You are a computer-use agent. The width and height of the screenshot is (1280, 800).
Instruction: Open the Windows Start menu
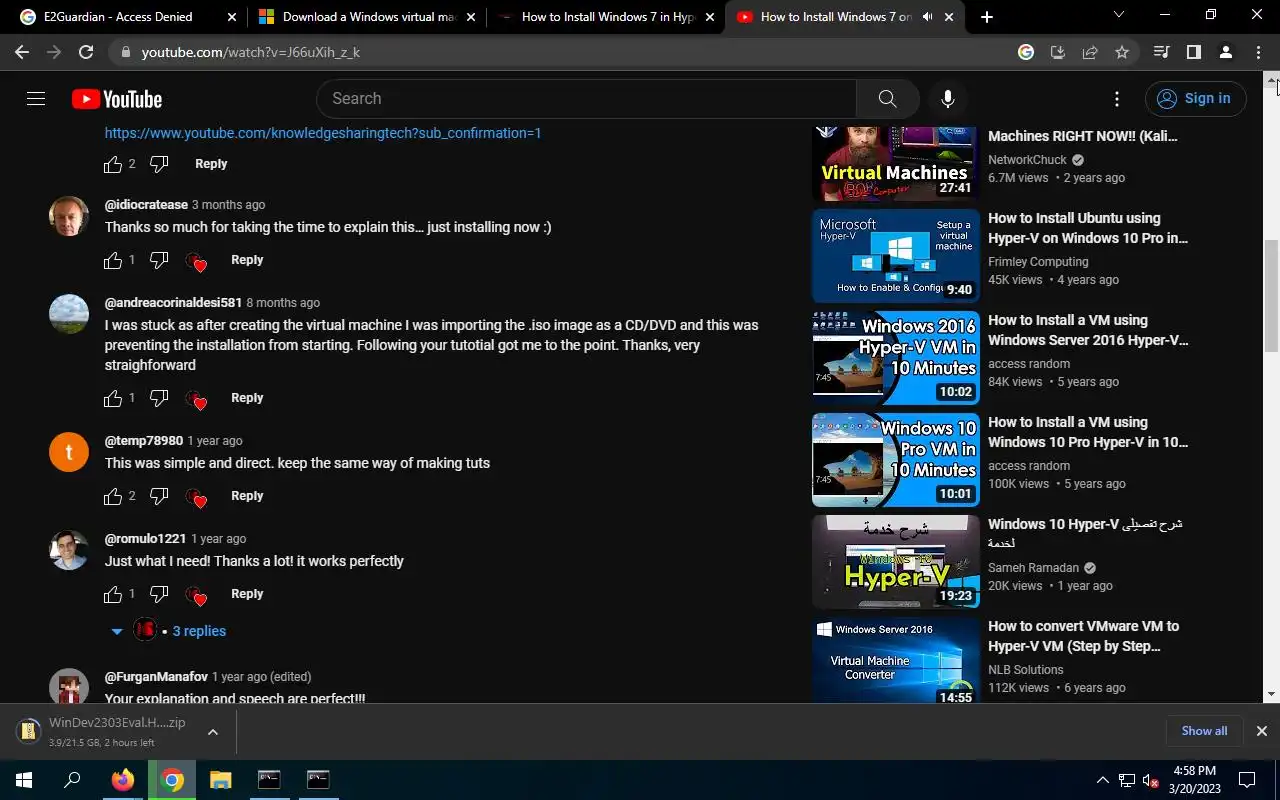point(24,780)
